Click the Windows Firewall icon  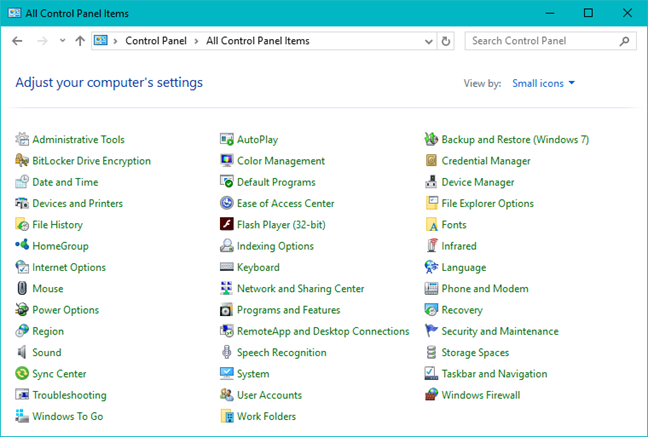click(x=432, y=395)
